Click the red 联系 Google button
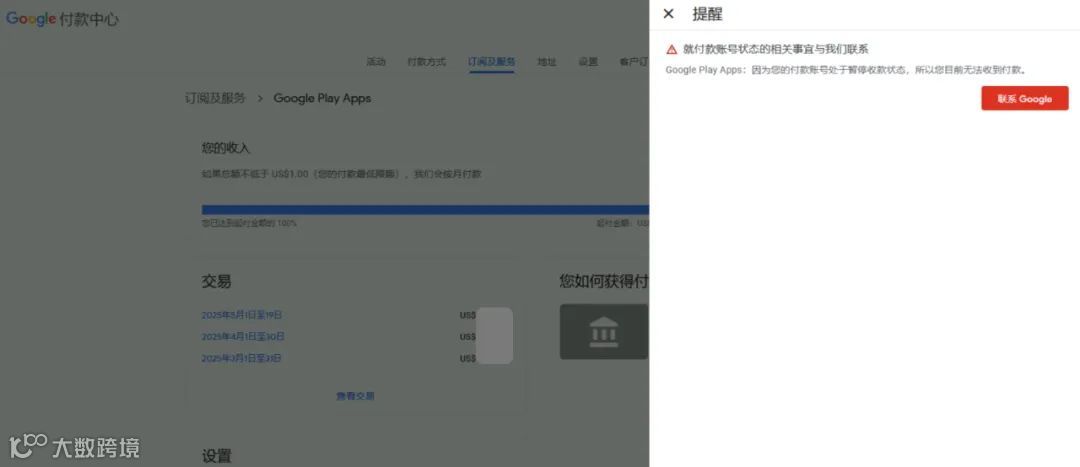1080x467 pixels. [x=1024, y=98]
